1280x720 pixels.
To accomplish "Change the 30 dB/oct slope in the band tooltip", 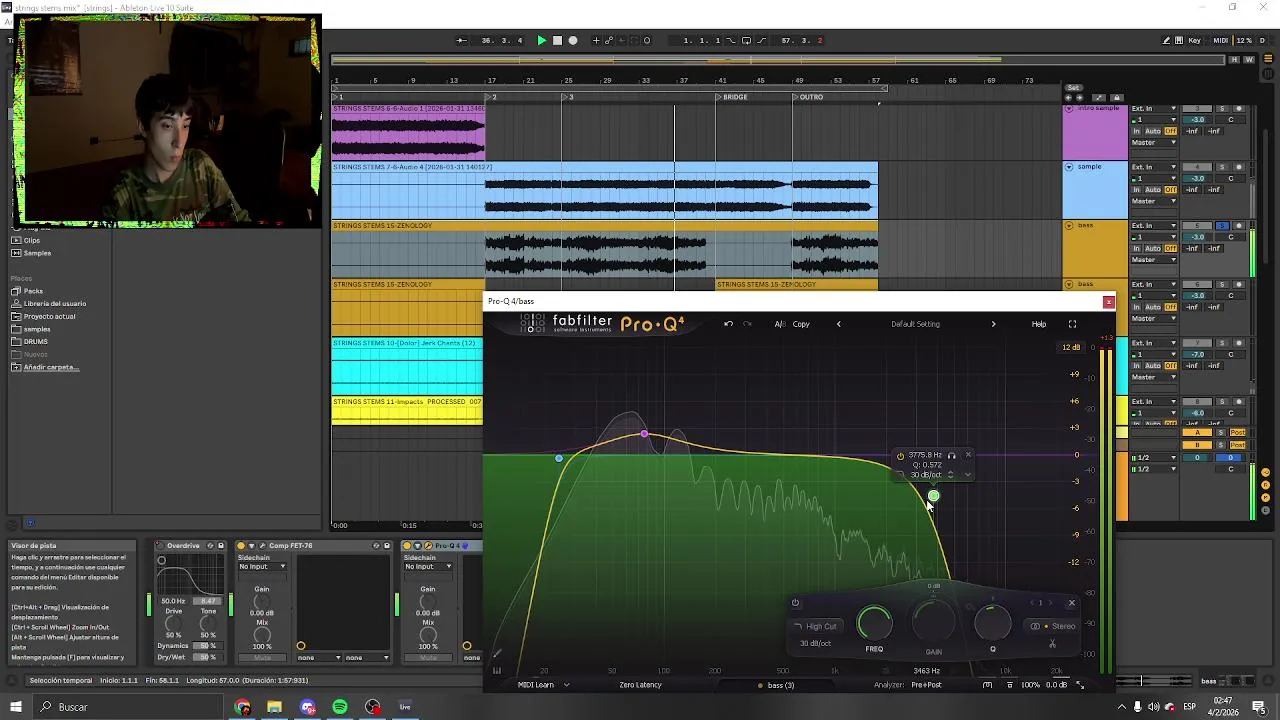I will [925, 475].
